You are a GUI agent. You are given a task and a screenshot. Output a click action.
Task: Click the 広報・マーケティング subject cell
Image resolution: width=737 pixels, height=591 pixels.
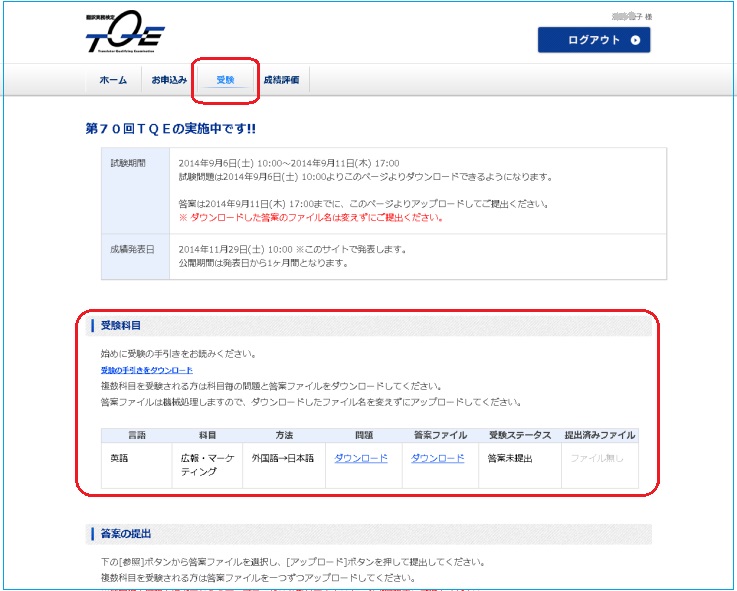click(207, 465)
